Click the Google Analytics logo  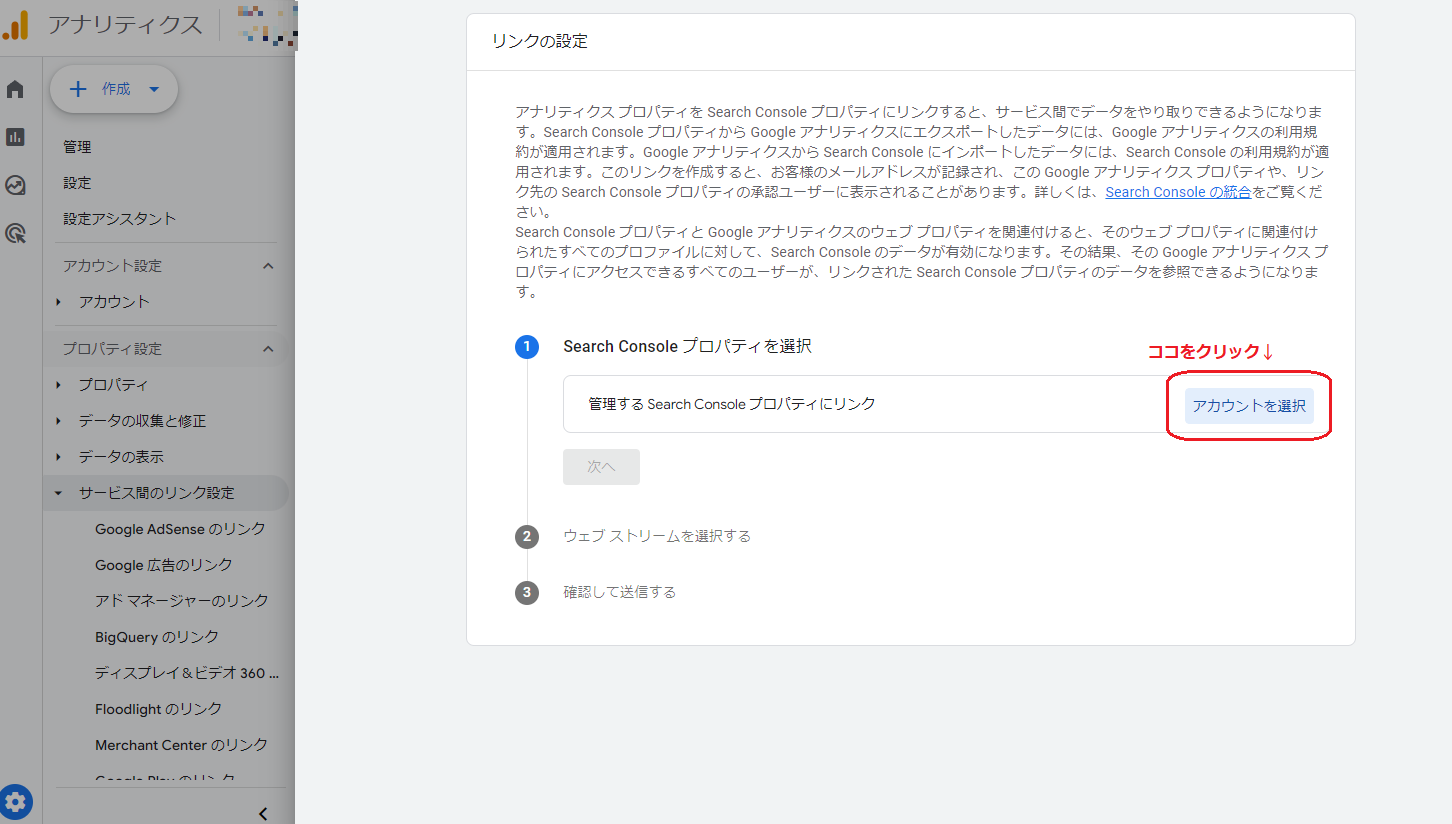point(17,26)
